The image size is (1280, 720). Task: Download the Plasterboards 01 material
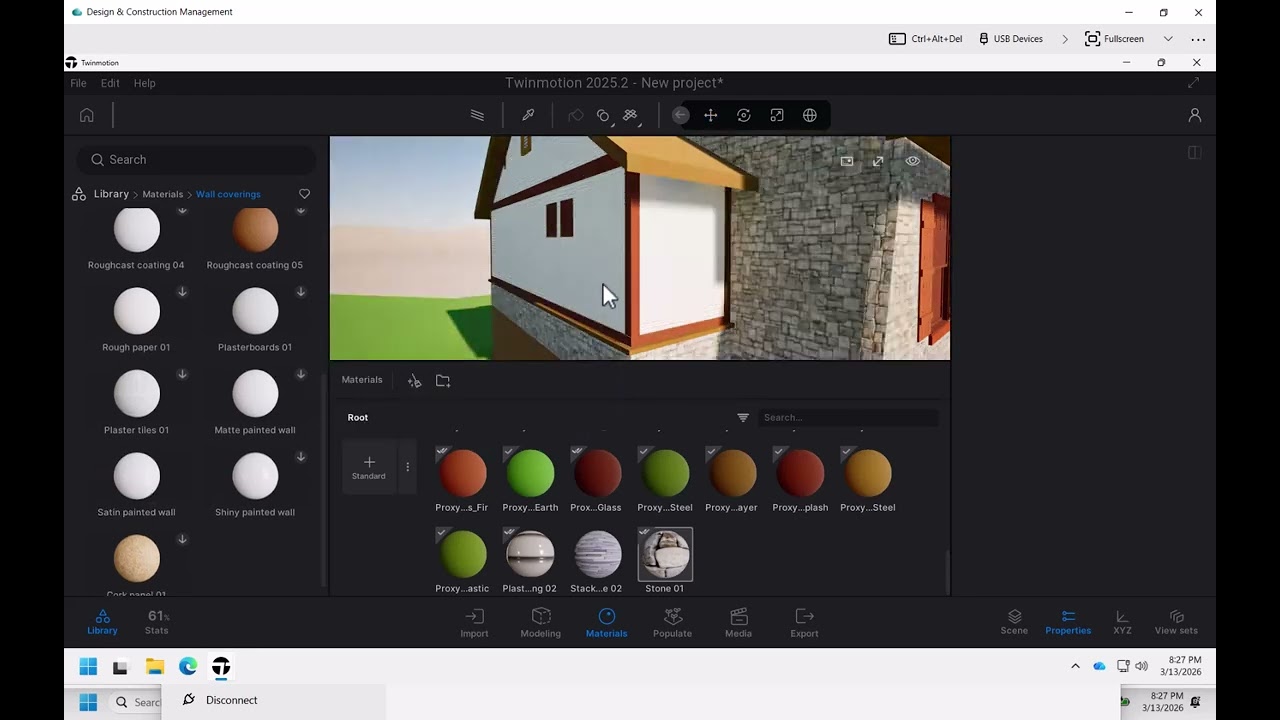tap(301, 292)
